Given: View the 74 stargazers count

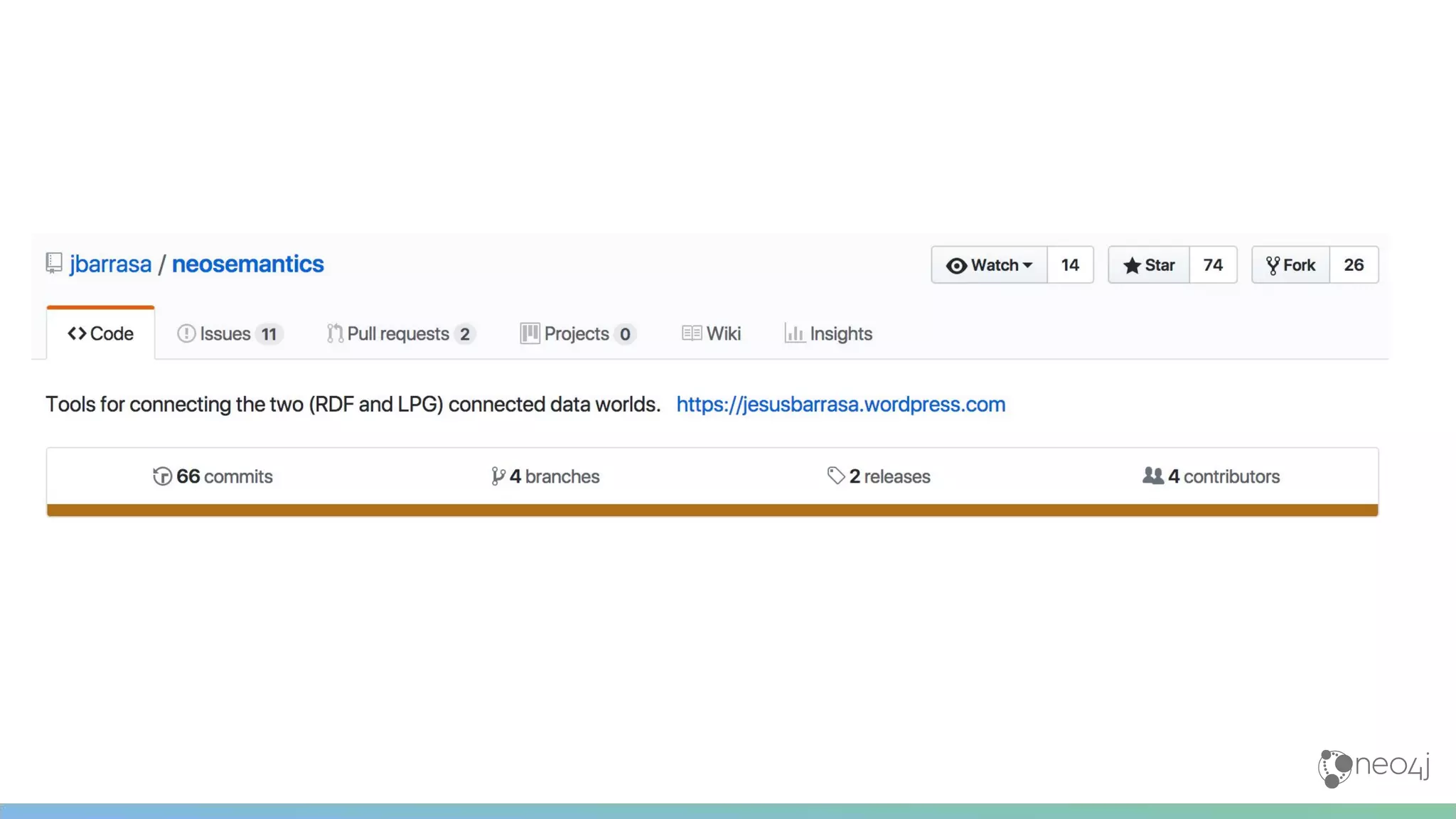Looking at the screenshot, I should (1213, 265).
